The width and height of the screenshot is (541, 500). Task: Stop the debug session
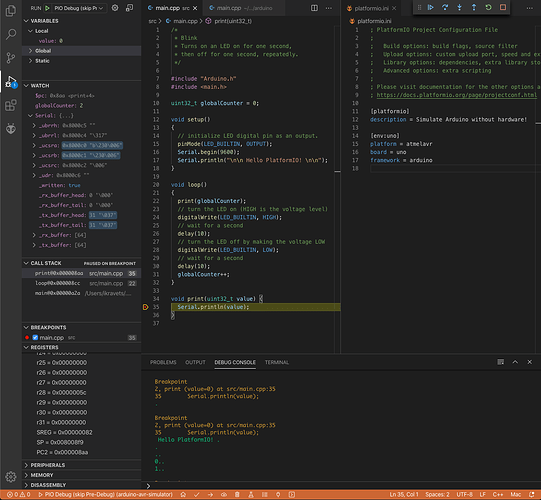[503, 7]
